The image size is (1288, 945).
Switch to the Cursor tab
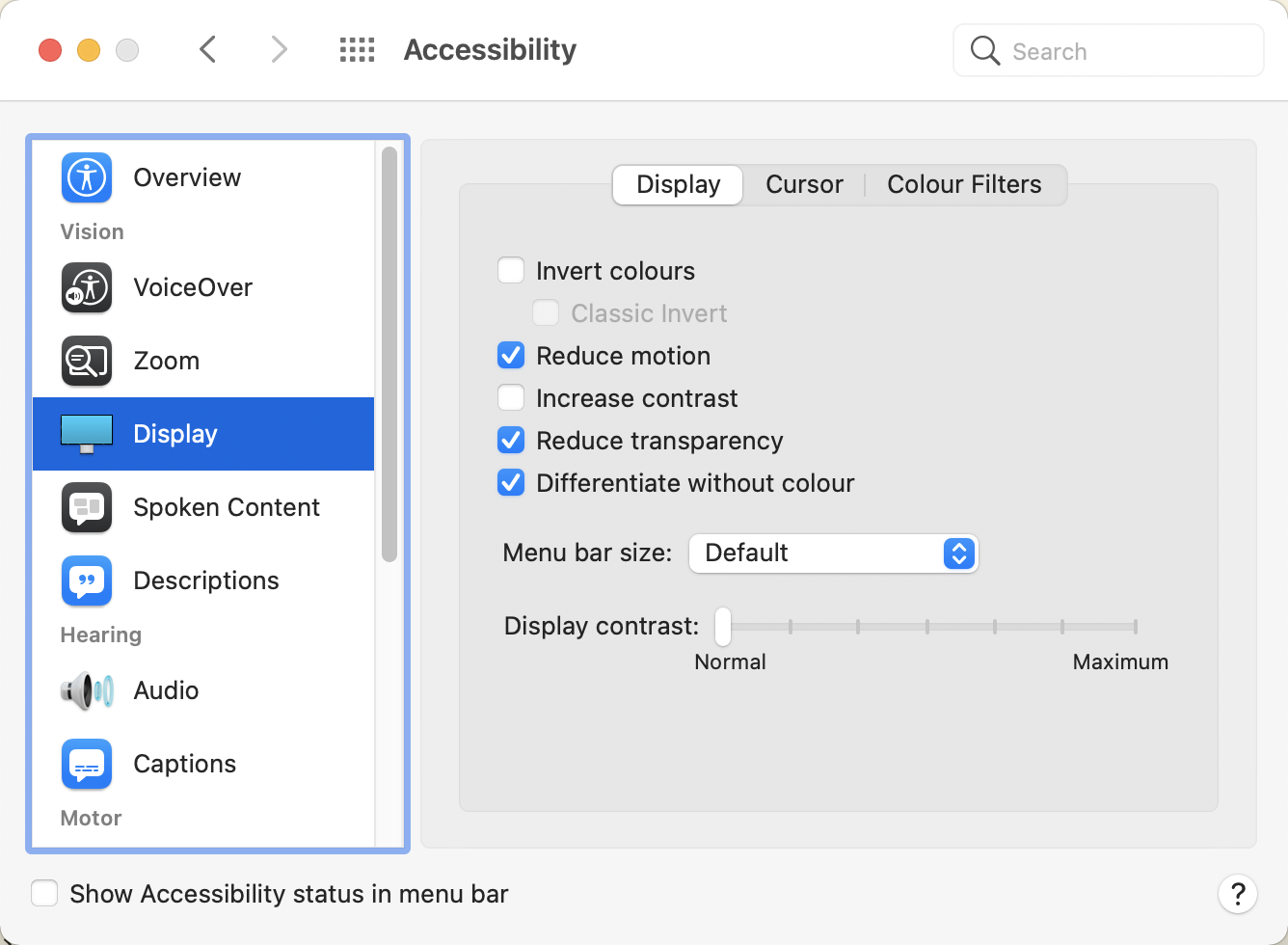coord(804,185)
